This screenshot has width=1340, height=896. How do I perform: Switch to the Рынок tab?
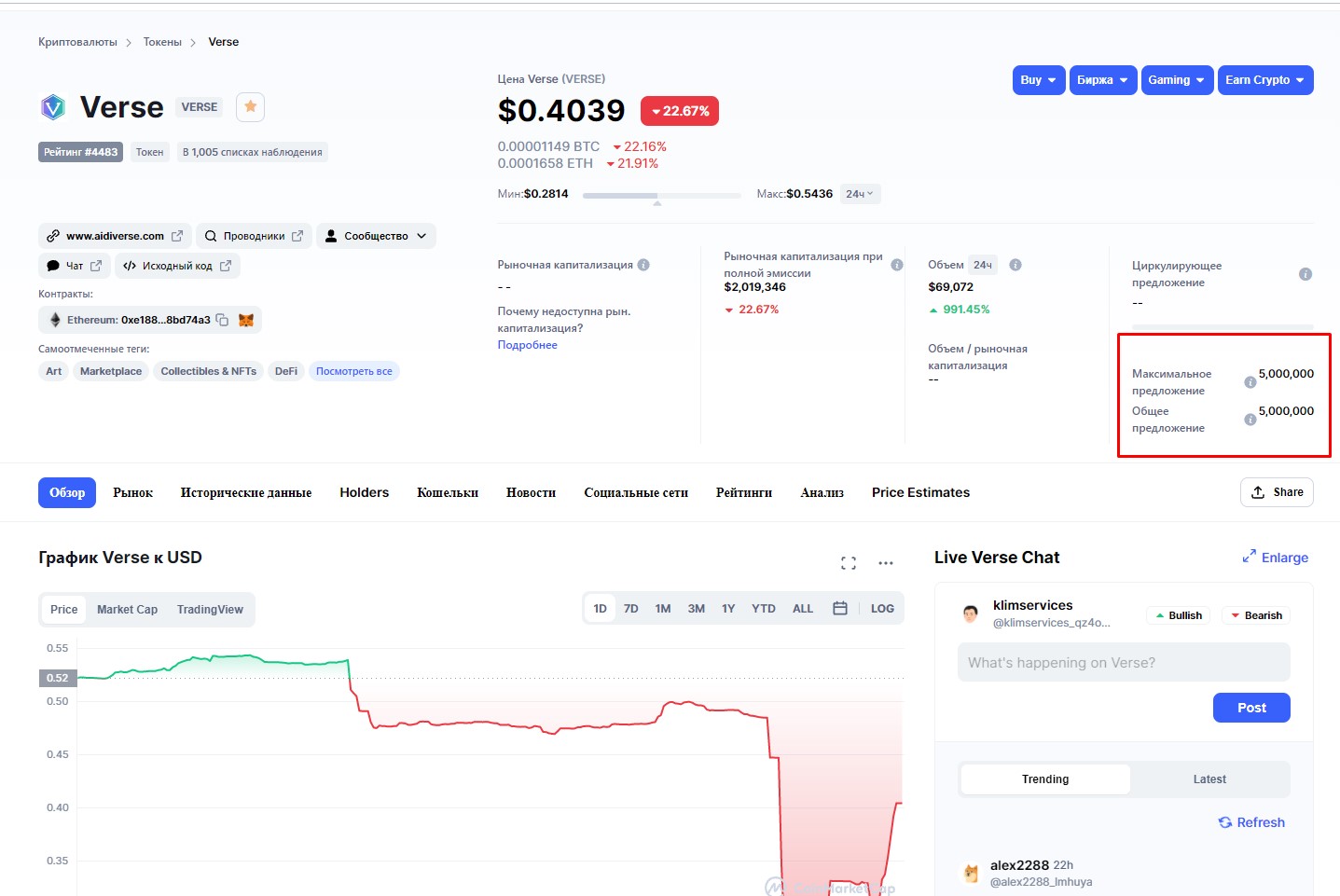coord(132,492)
